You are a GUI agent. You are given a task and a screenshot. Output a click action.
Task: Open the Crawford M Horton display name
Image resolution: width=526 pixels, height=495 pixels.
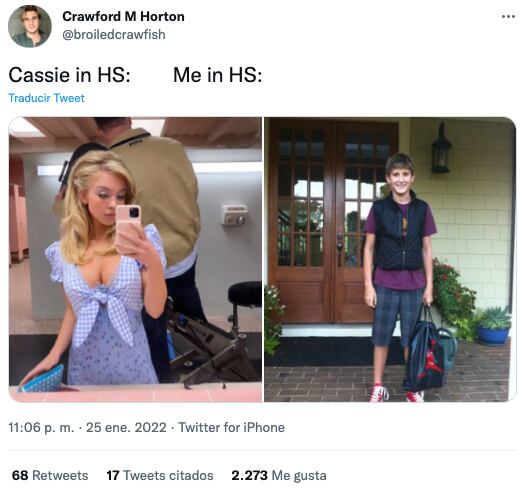[x=123, y=16]
